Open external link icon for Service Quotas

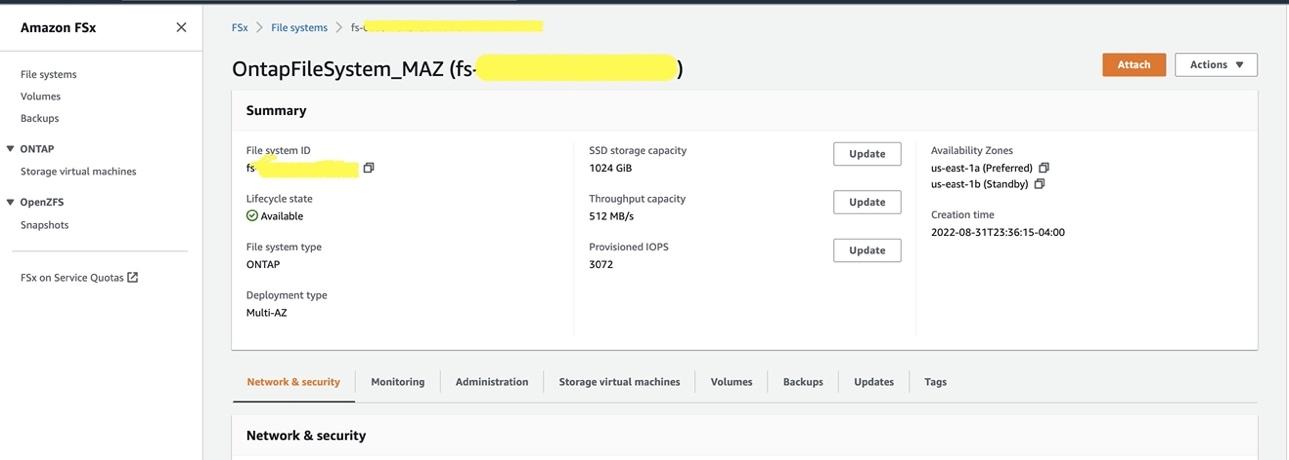(x=133, y=277)
